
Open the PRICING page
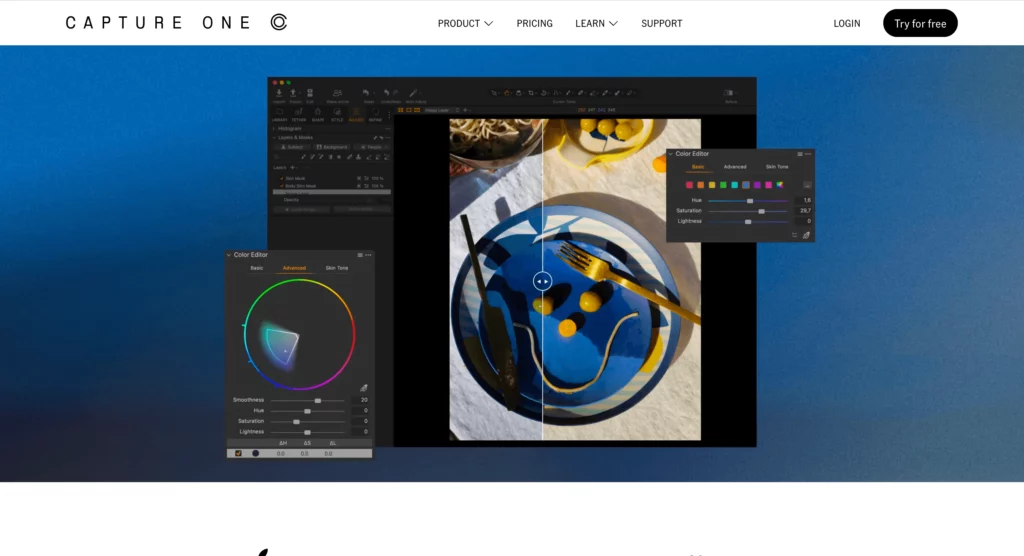point(534,24)
